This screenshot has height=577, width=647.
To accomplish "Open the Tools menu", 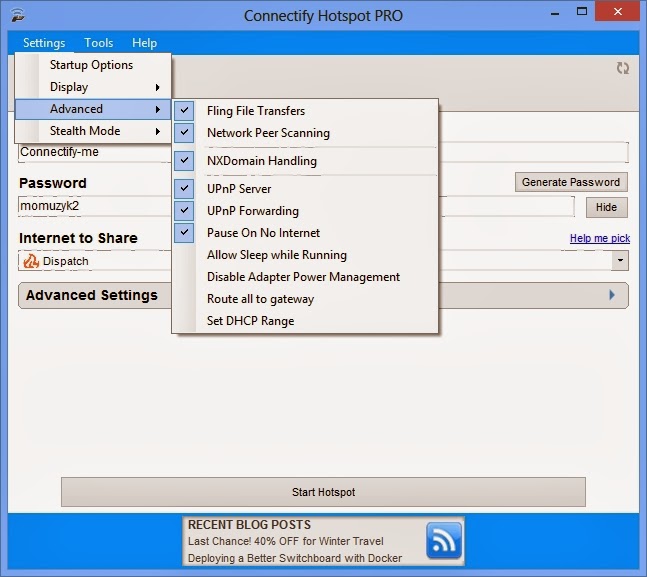I will 99,43.
